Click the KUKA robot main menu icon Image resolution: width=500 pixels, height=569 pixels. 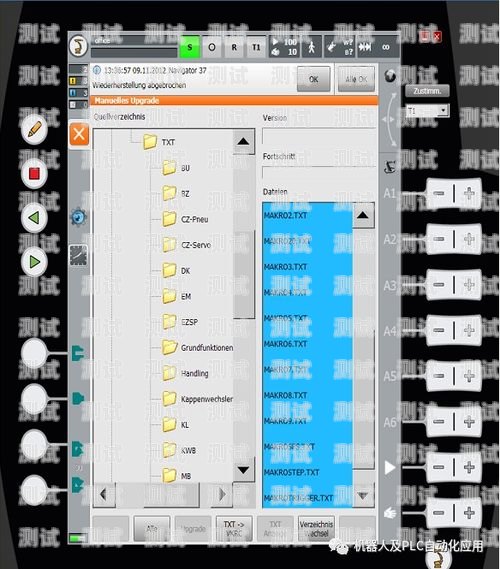[x=78, y=46]
